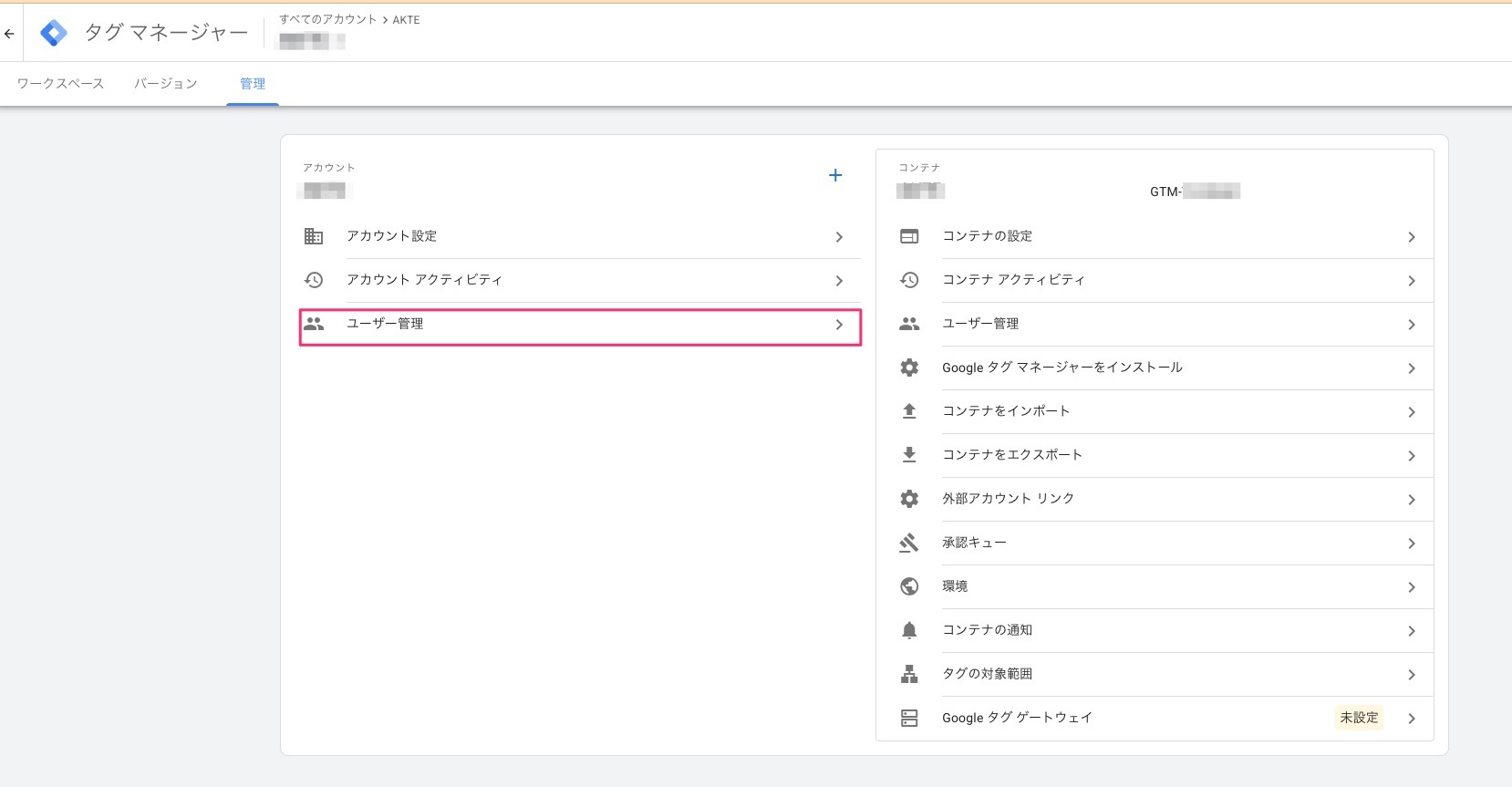Click the building icon for アカウント設定
Viewport: 1512px width, 787px height.
coord(314,236)
